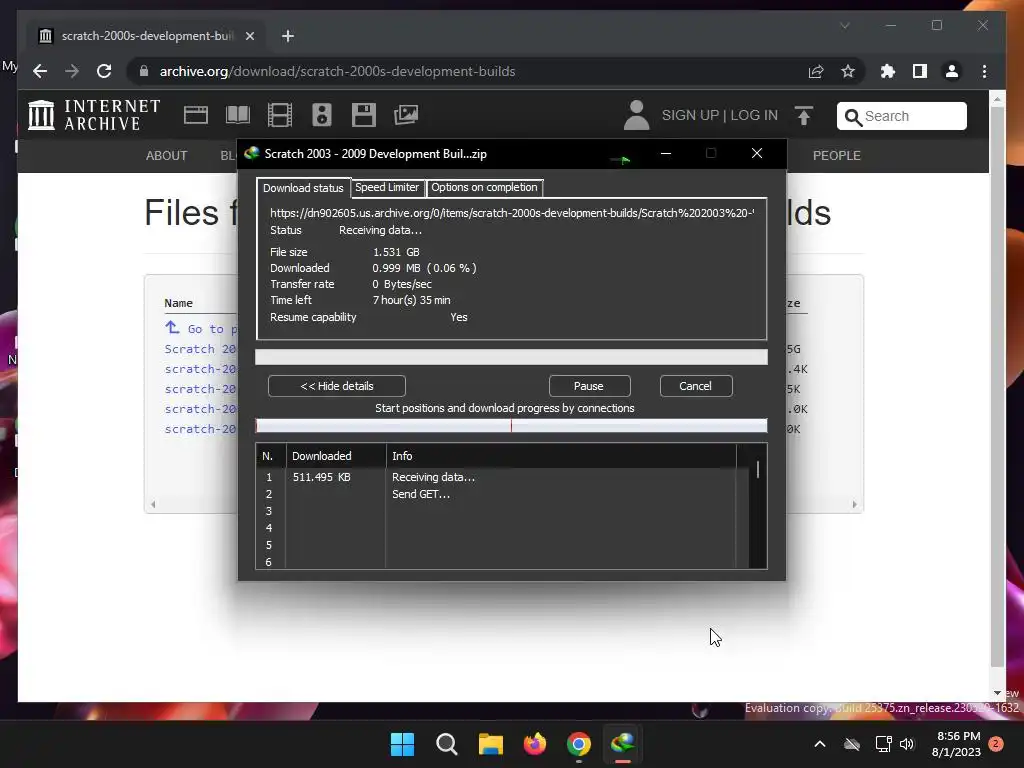Click the network tray icon

point(883,744)
